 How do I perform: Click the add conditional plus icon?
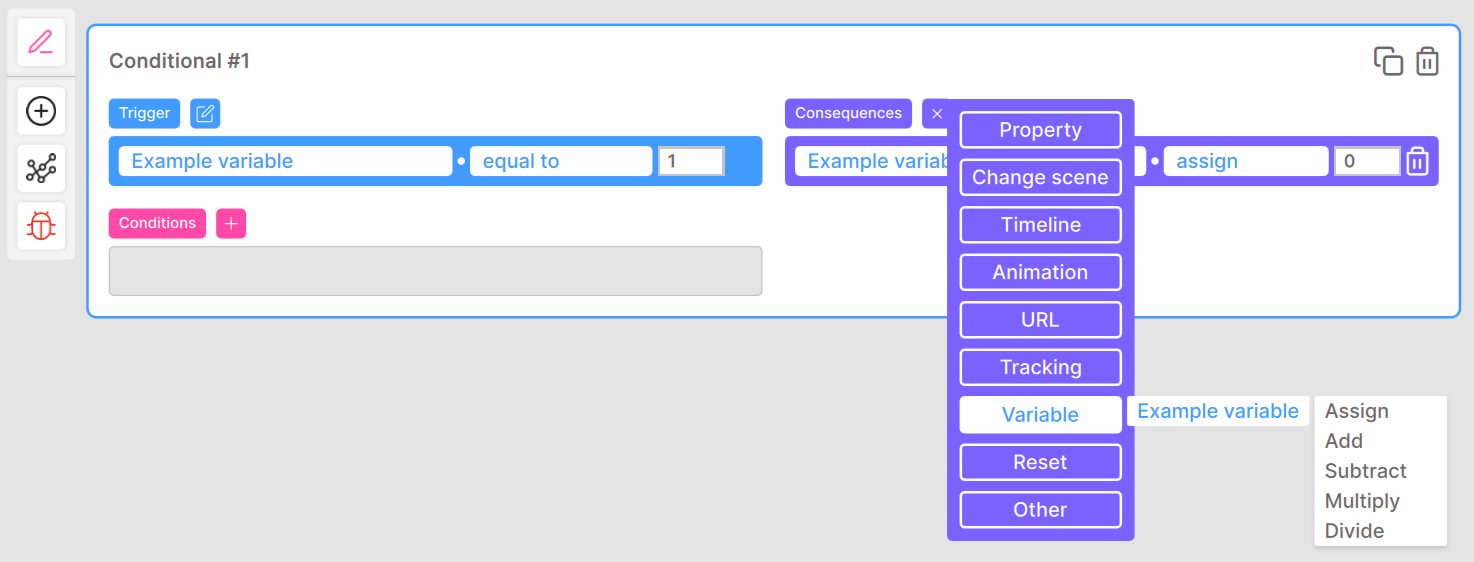[41, 111]
